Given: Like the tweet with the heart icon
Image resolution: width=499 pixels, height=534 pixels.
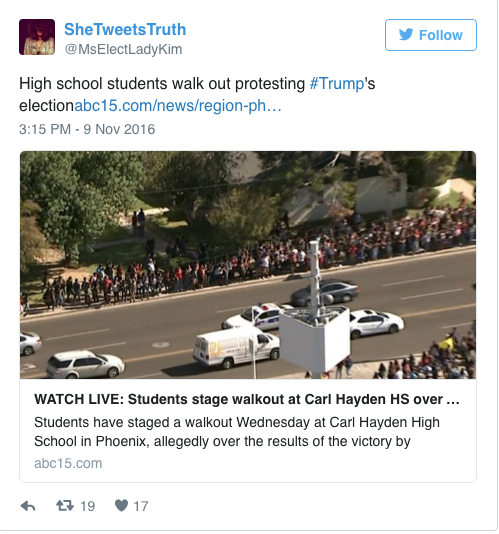Looking at the screenshot, I should coord(122,506).
